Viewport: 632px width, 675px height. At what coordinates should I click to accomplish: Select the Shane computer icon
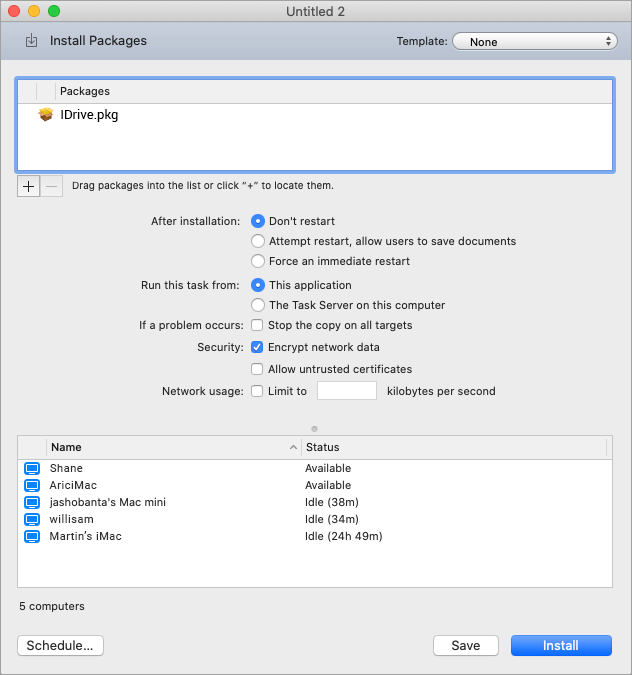(32, 468)
